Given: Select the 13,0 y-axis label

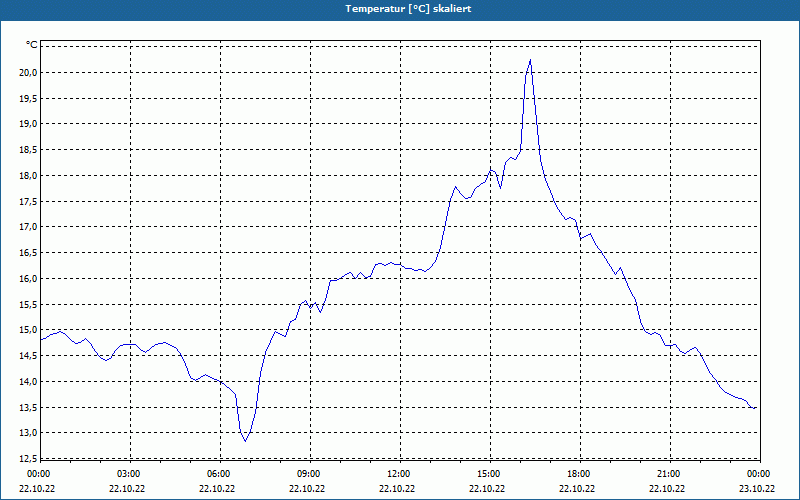Looking at the screenshot, I should point(29,433).
